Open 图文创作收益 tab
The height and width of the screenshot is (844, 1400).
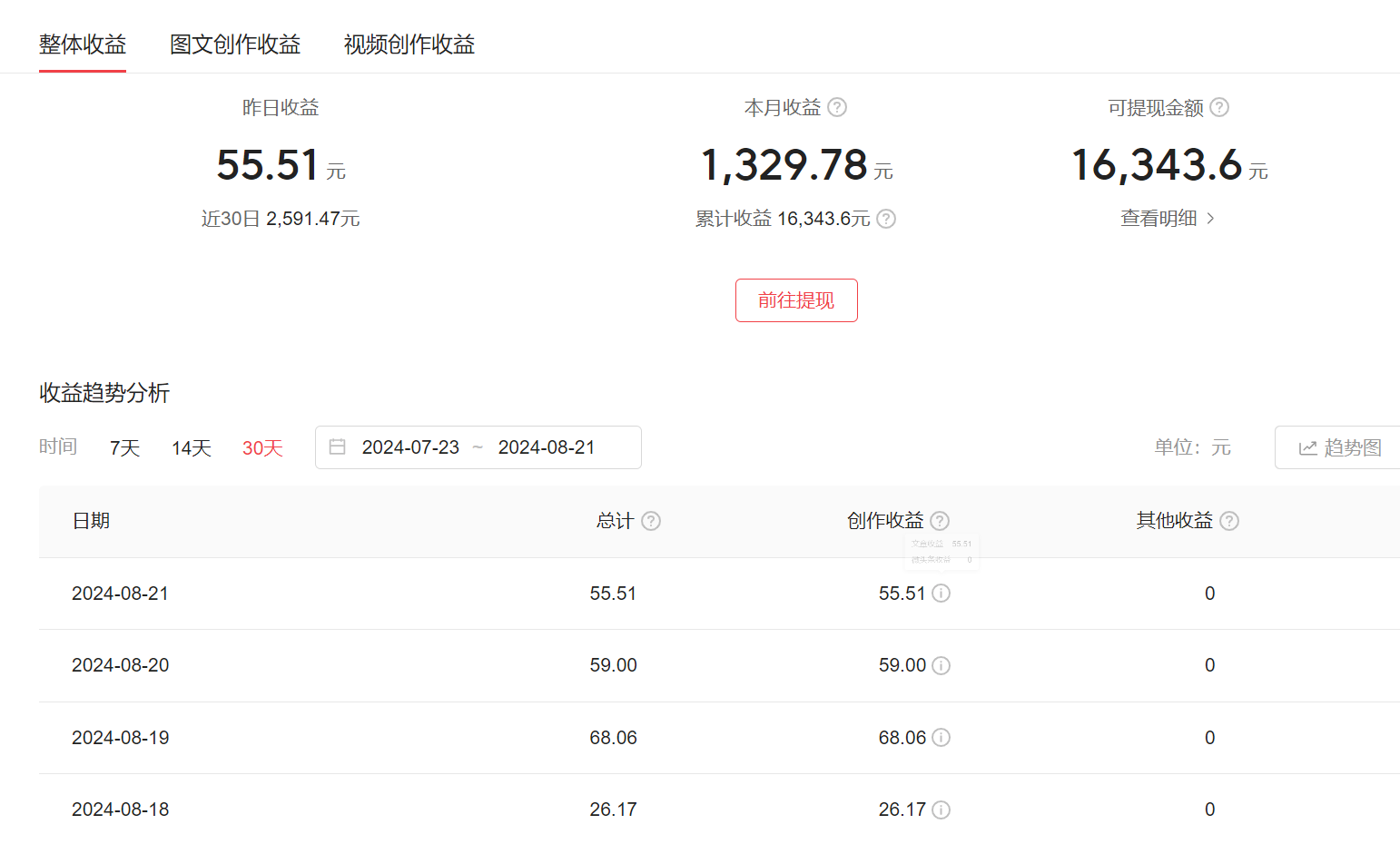[x=235, y=44]
